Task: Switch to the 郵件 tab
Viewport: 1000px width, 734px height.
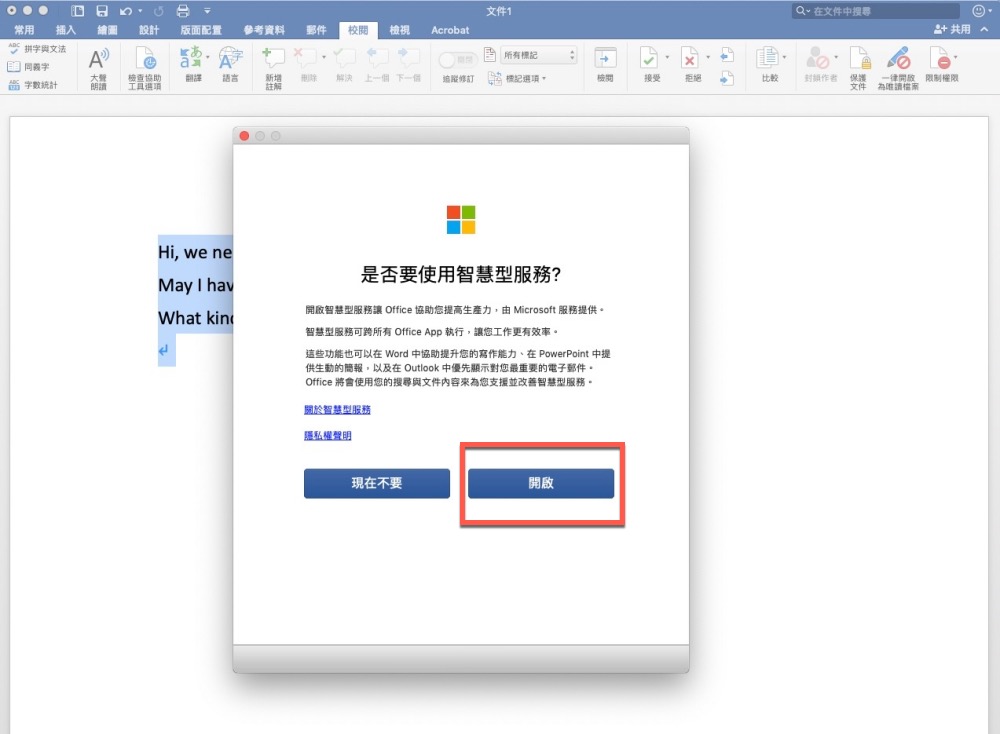Action: pyautogui.click(x=316, y=30)
